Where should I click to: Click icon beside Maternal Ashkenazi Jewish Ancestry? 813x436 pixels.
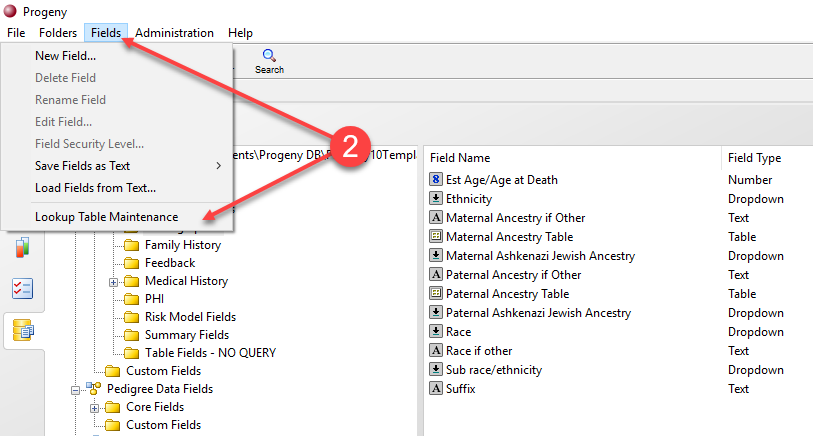[436, 255]
